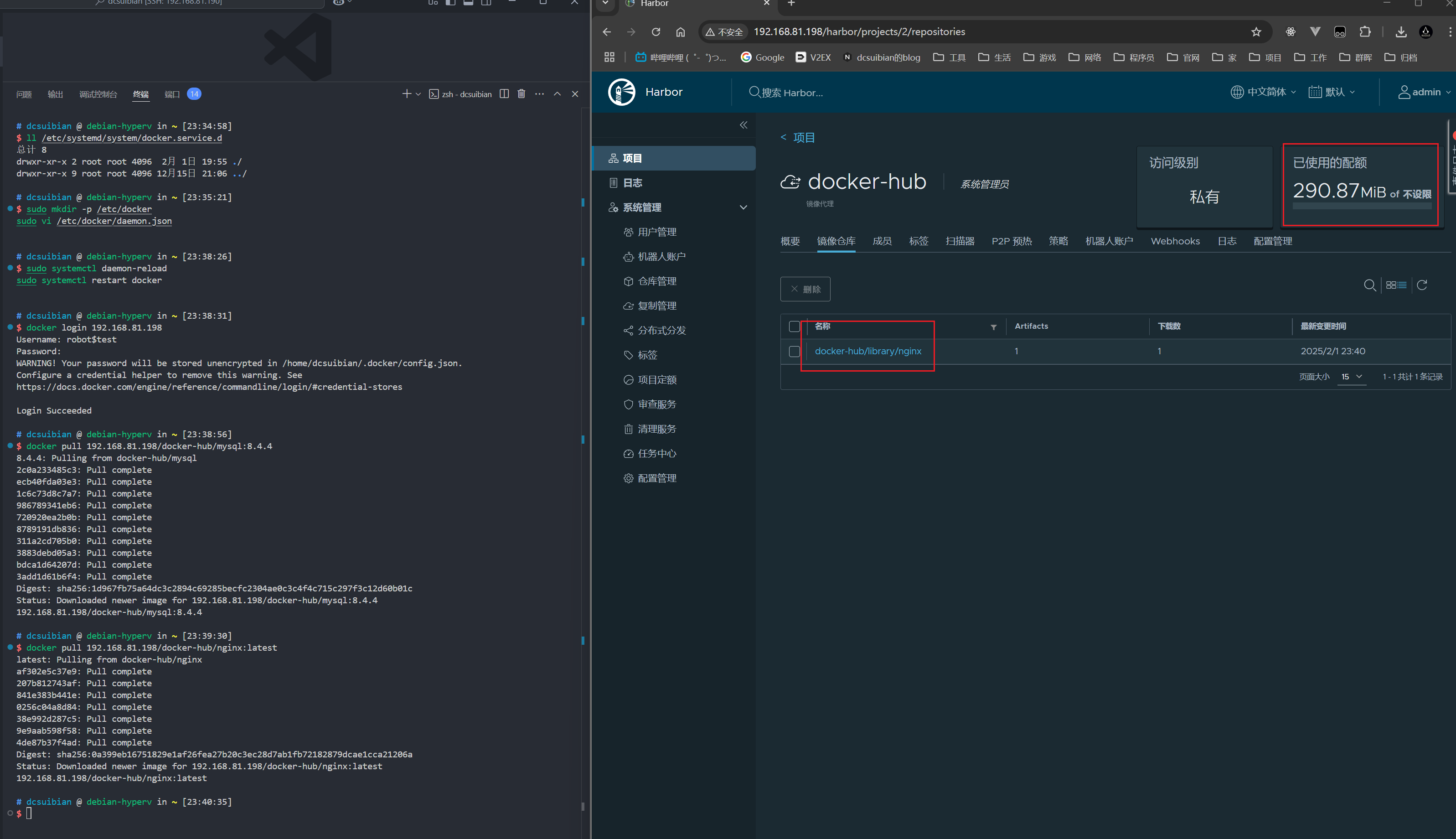Switch to P2P 预热 tab
Viewport: 1456px width, 839px height.
coord(1012,242)
